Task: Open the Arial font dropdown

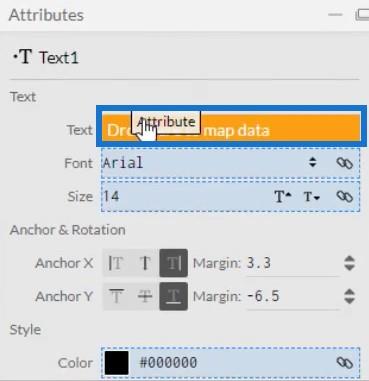Action: (x=312, y=163)
